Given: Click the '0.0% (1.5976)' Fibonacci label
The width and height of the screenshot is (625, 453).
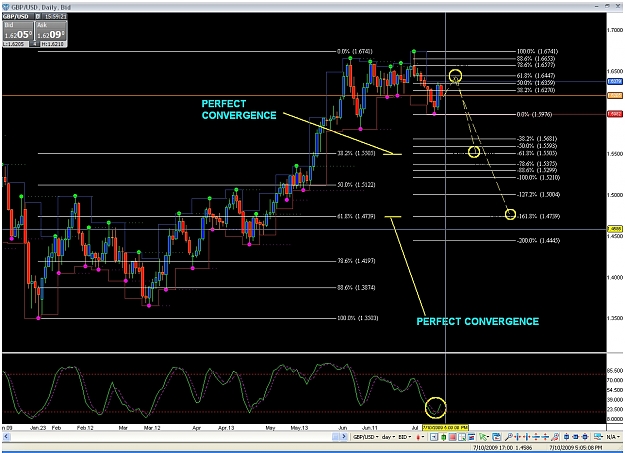Looking at the screenshot, I should (x=534, y=114).
